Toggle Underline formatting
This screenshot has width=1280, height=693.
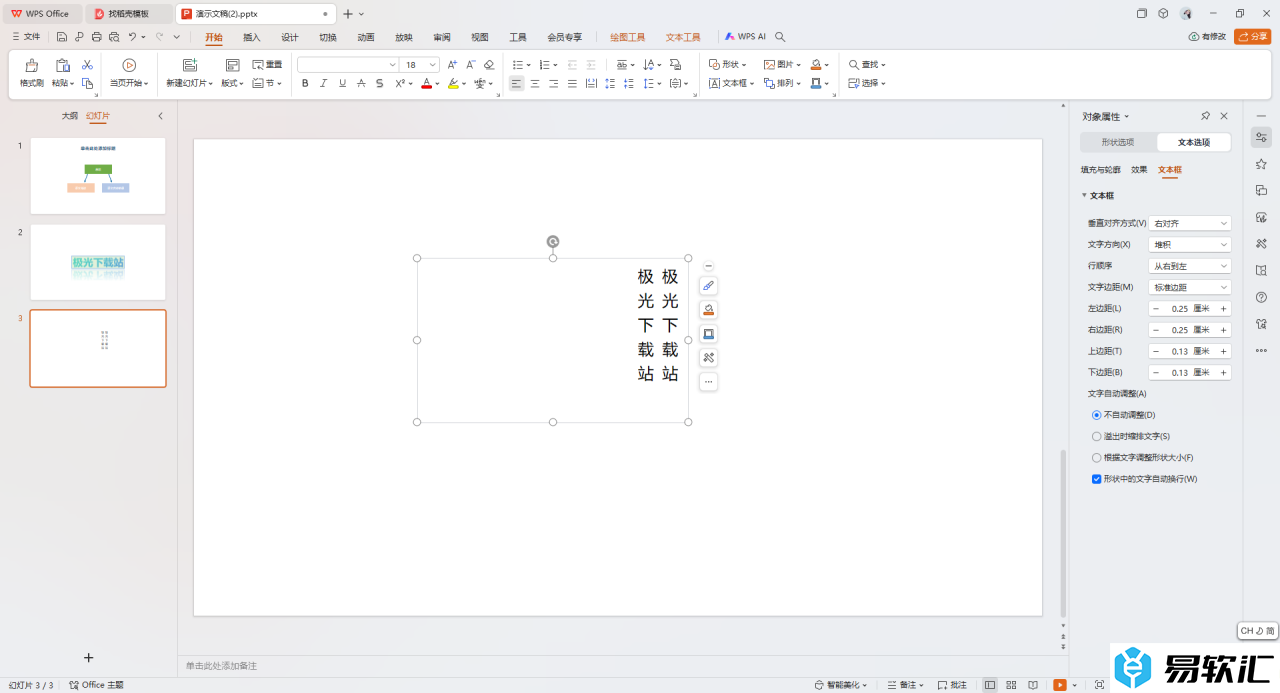(x=342, y=84)
